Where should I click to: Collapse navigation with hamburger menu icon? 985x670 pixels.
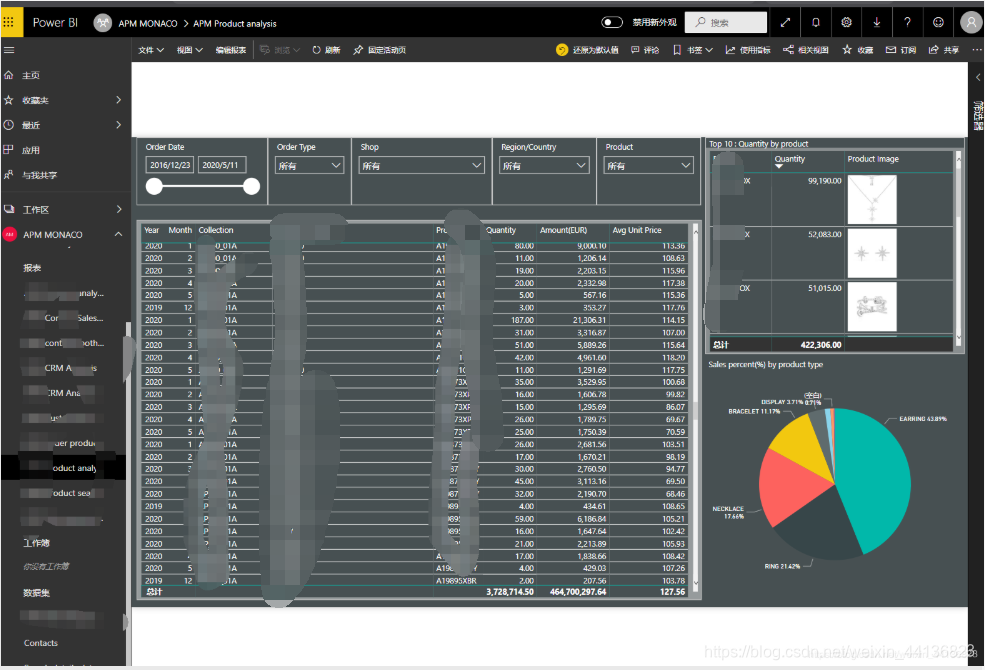point(9,50)
